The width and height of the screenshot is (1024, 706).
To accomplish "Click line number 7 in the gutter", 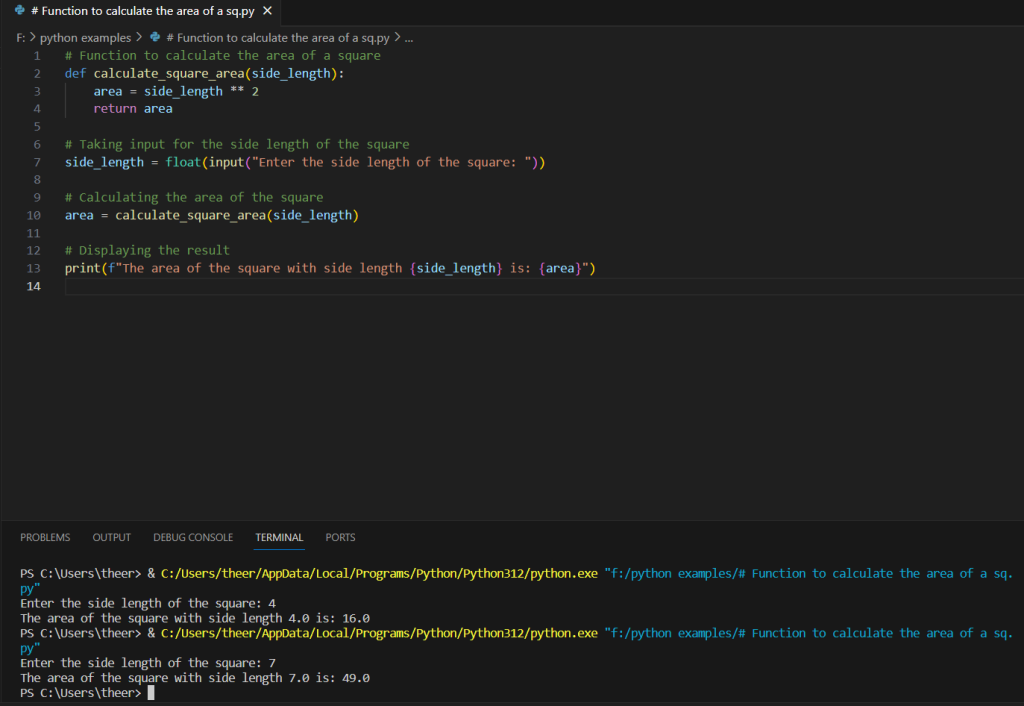I will pos(36,162).
